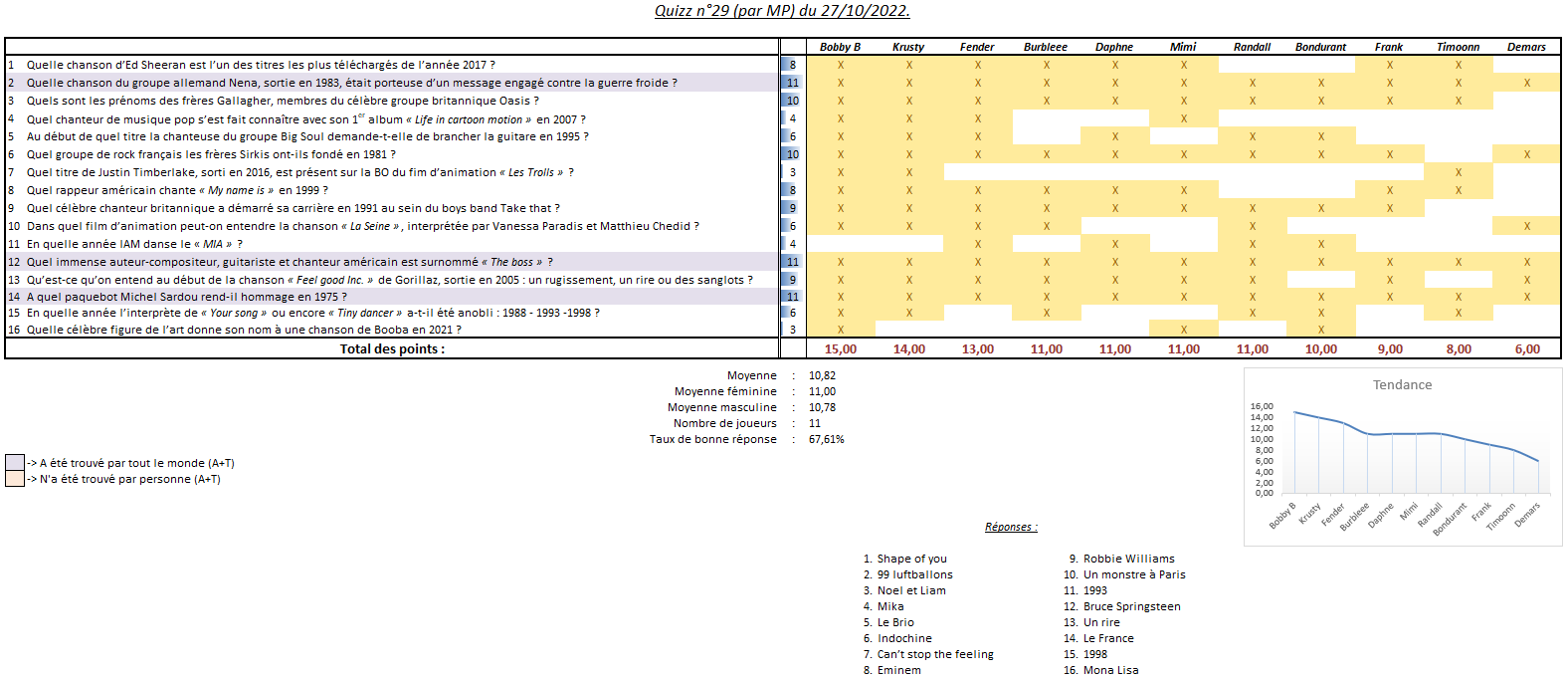Click question 15 about 'Your song'
The image size is (1568, 680).
coord(313,313)
